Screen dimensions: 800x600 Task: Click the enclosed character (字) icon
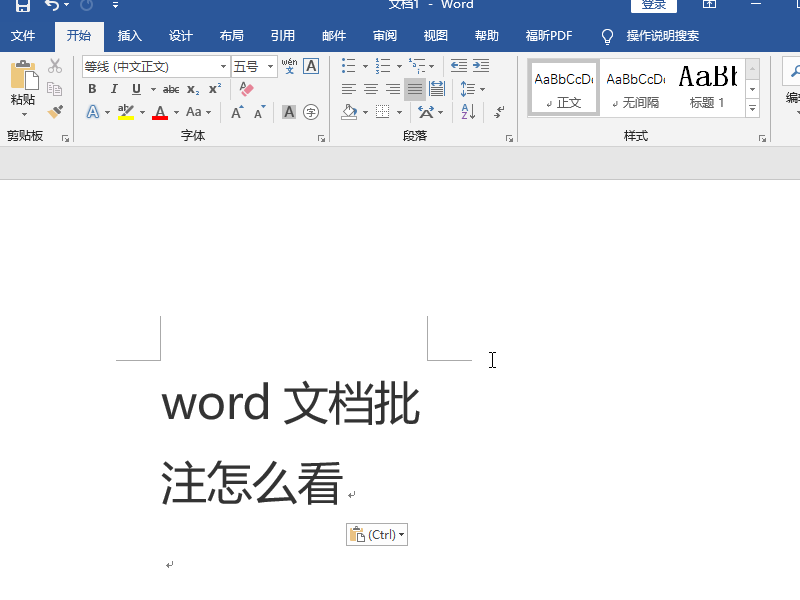tap(311, 112)
